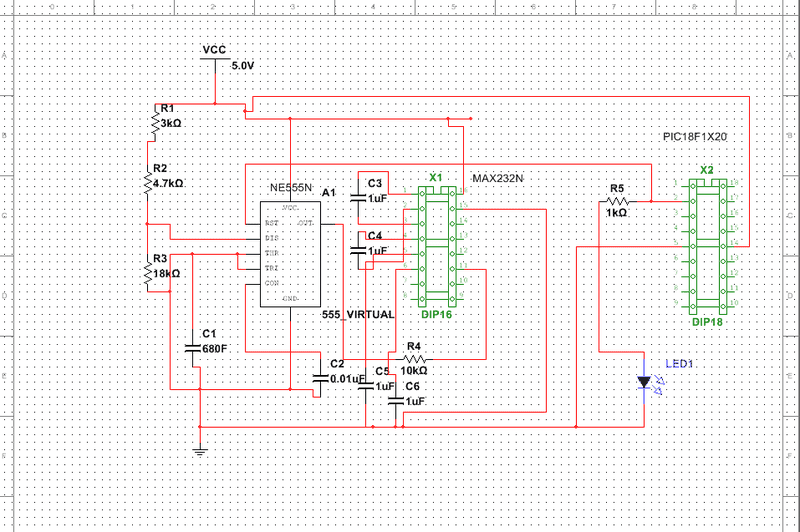Select capacitor C4 1uF symbol

click(x=358, y=250)
